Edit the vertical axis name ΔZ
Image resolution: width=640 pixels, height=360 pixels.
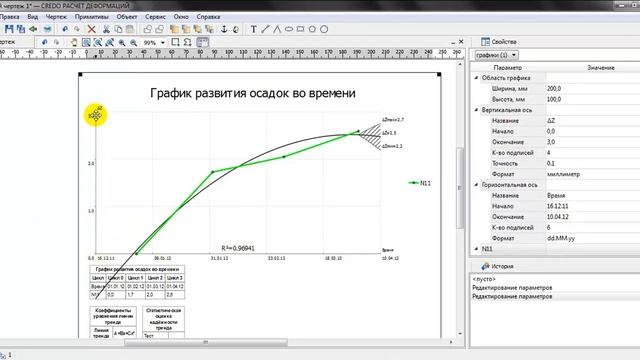coord(593,120)
